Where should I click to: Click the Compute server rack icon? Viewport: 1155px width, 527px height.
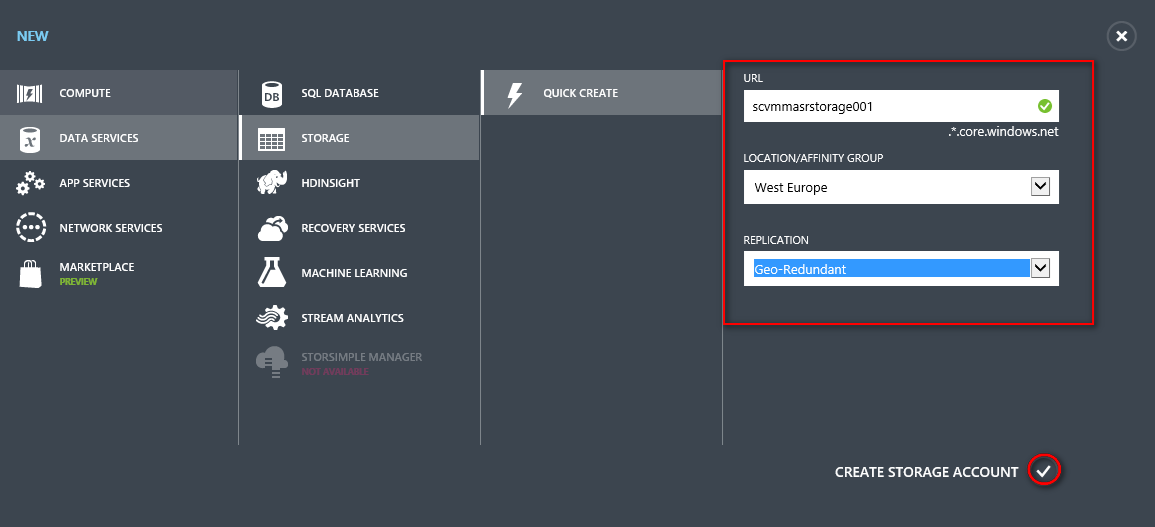(x=30, y=94)
